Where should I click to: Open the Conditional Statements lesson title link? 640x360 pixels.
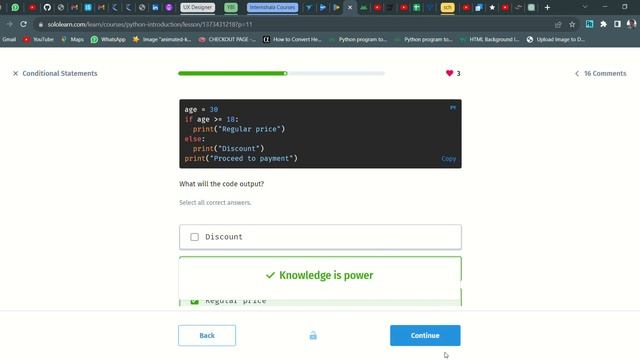coord(60,73)
